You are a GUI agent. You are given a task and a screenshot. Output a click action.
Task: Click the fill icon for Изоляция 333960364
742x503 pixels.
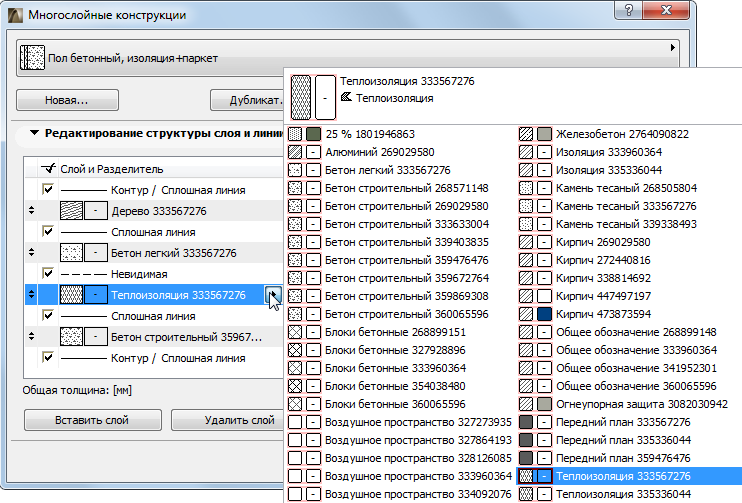(526, 152)
